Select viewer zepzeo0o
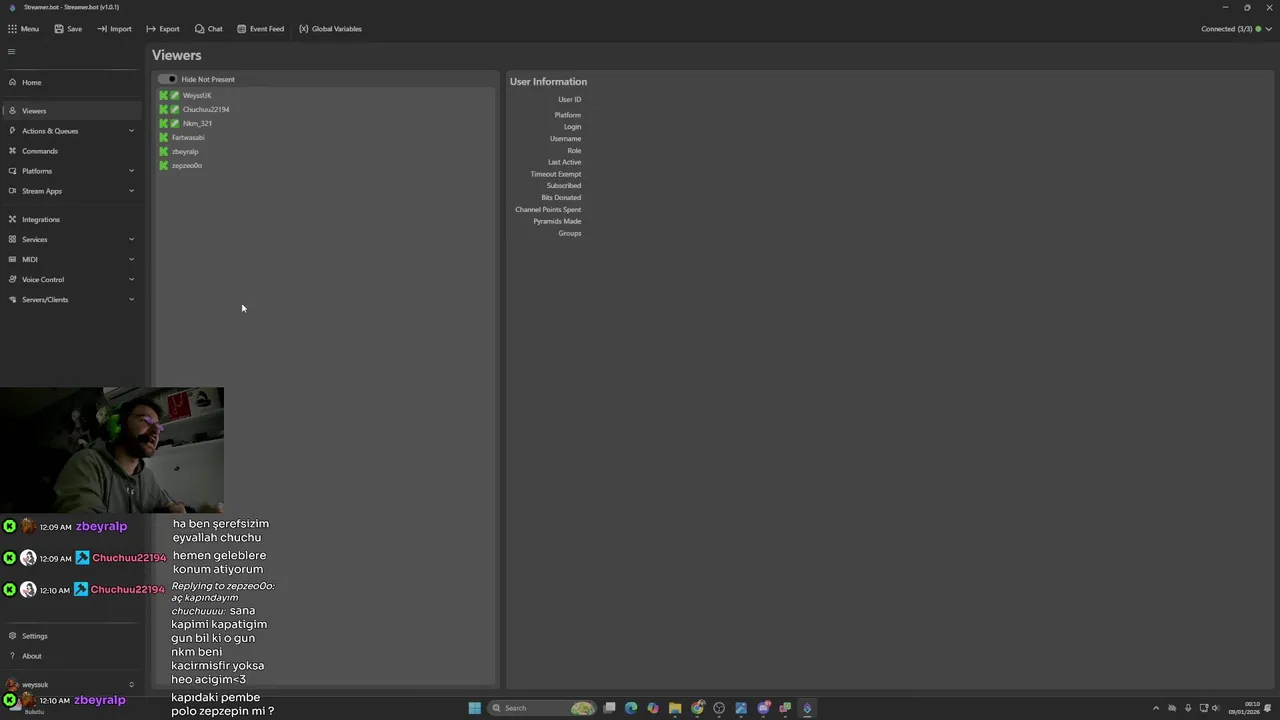1280x720 pixels. pos(187,166)
